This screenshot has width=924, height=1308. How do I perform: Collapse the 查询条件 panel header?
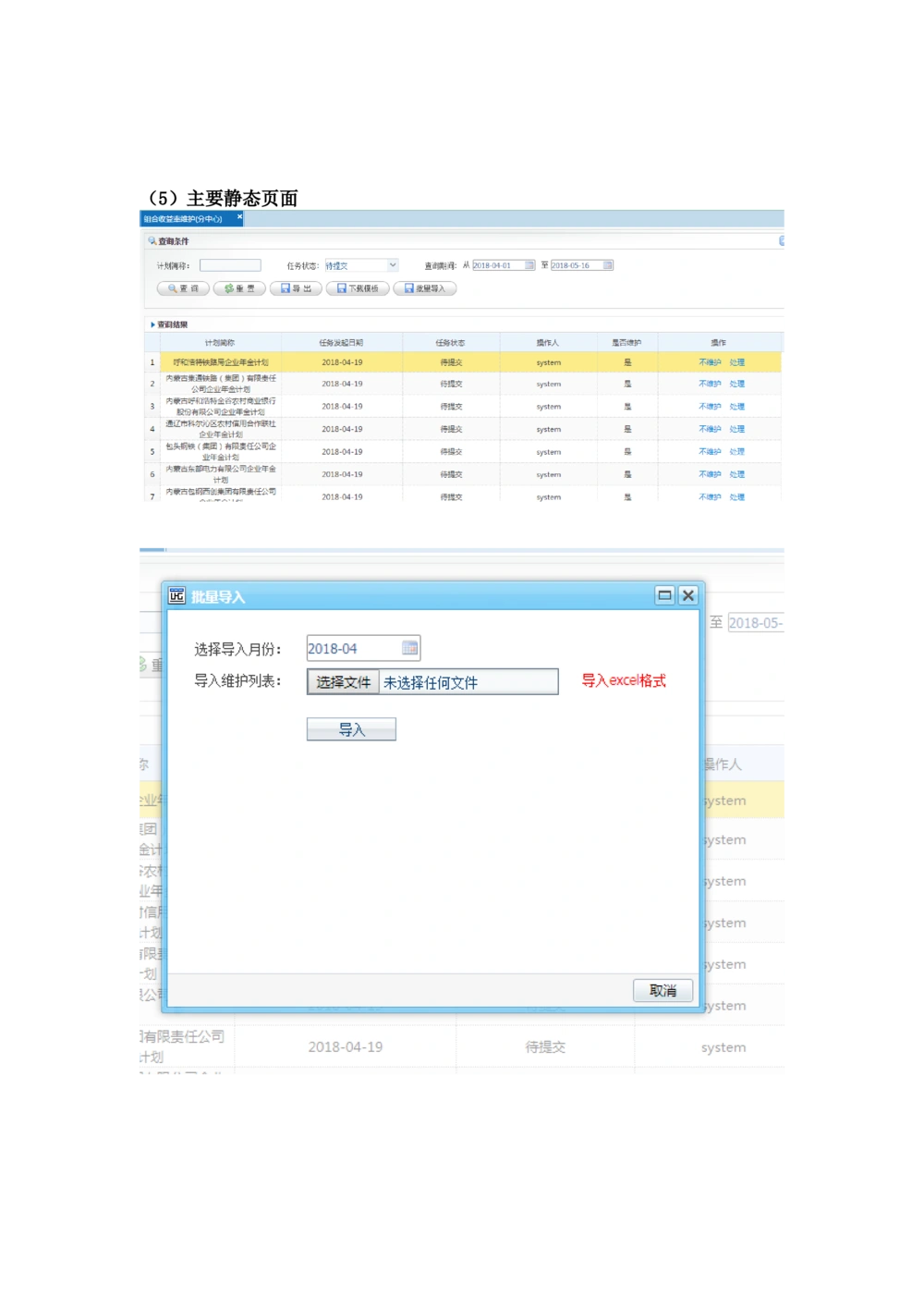coord(782,241)
